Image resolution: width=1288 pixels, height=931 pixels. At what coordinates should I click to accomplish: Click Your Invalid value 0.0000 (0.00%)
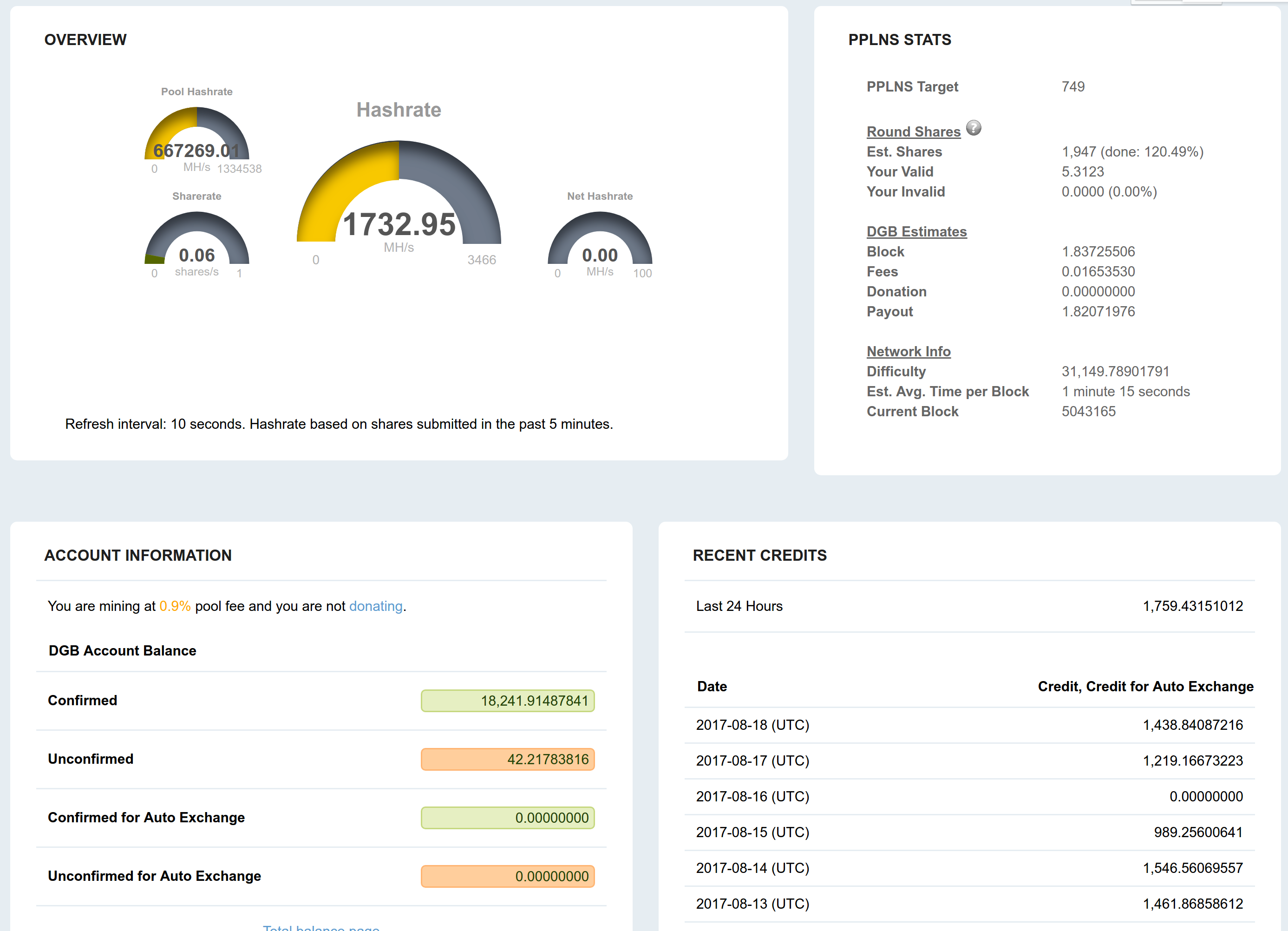point(1109,191)
